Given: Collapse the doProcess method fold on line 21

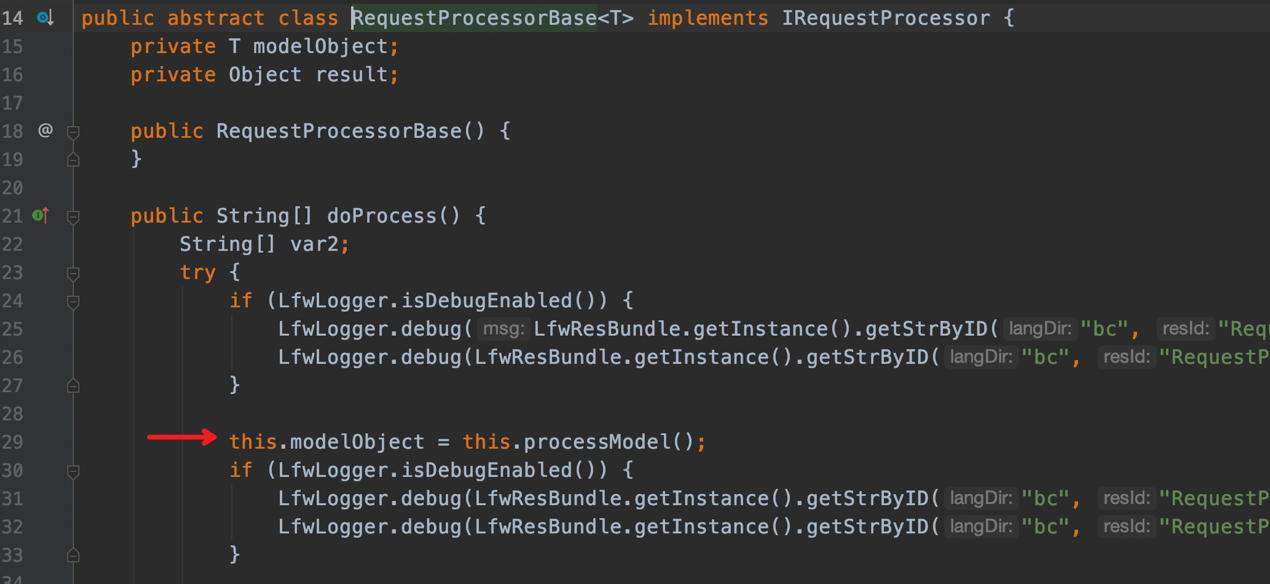Looking at the screenshot, I should 73,216.
